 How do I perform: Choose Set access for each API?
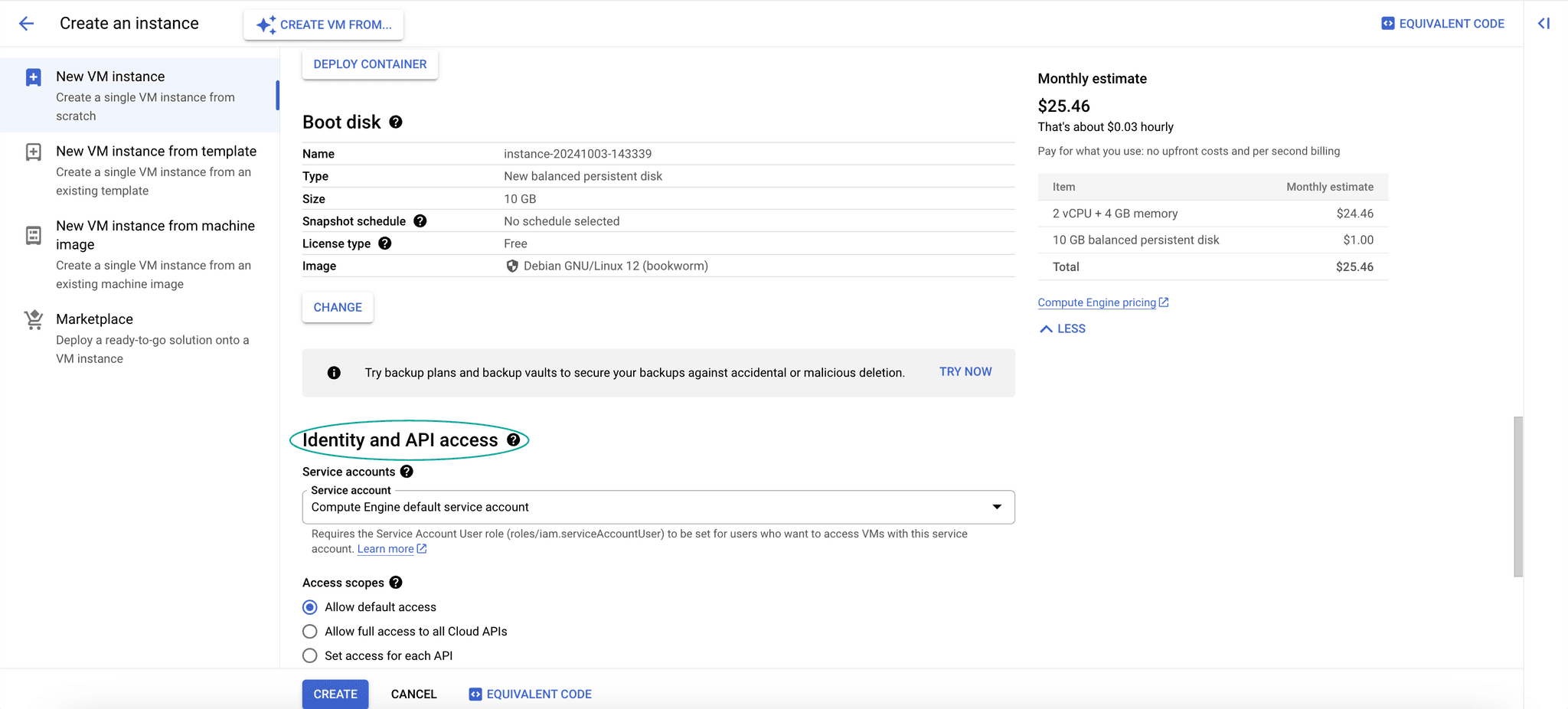coord(310,656)
